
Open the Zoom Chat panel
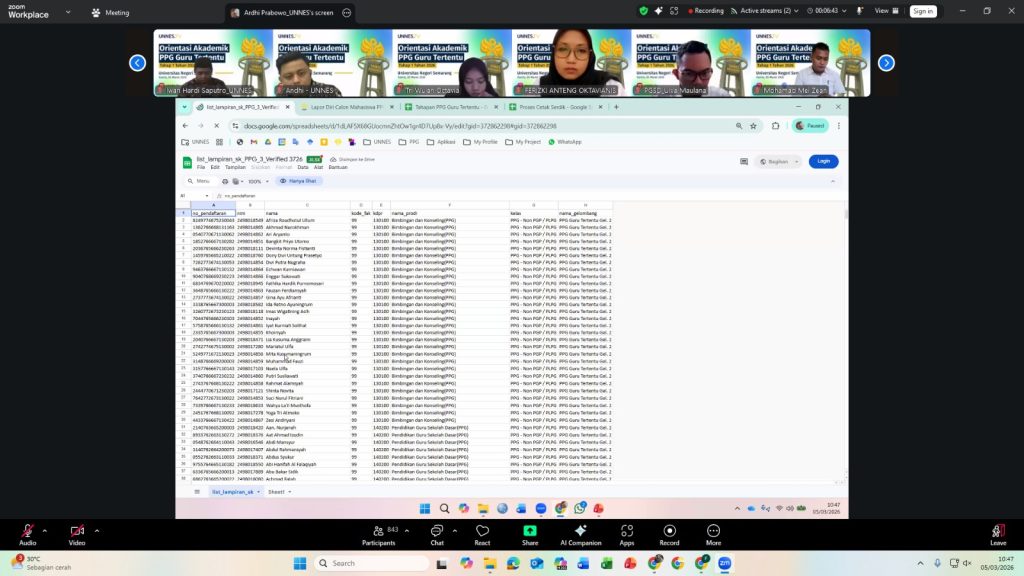[x=436, y=531]
